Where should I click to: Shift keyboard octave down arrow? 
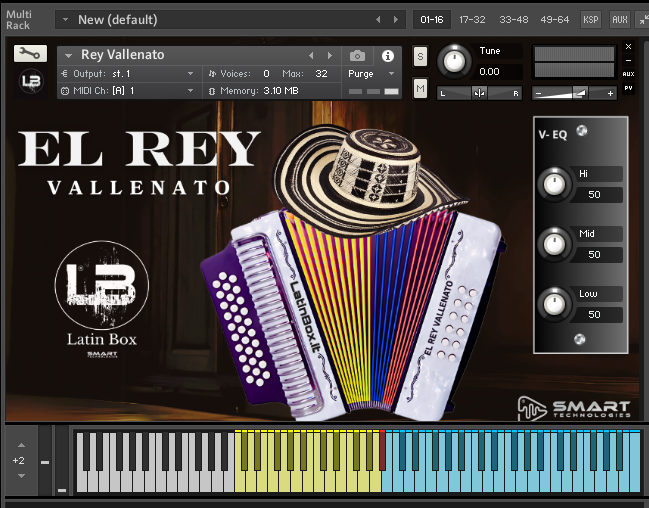pos(22,476)
